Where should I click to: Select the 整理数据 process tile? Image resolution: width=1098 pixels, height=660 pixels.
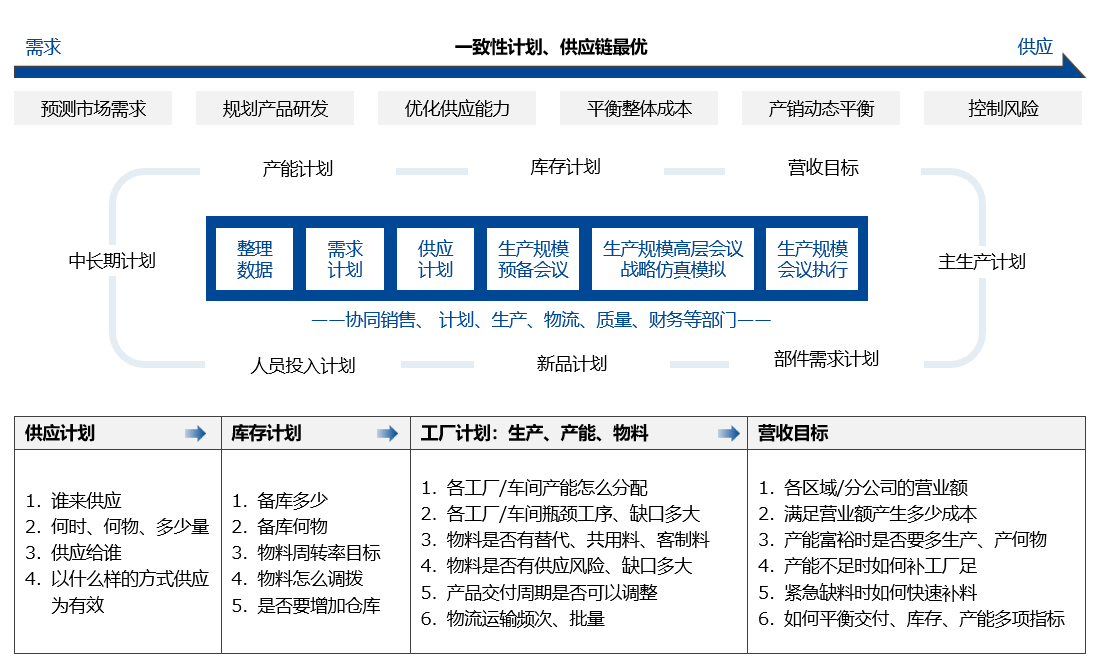253,258
